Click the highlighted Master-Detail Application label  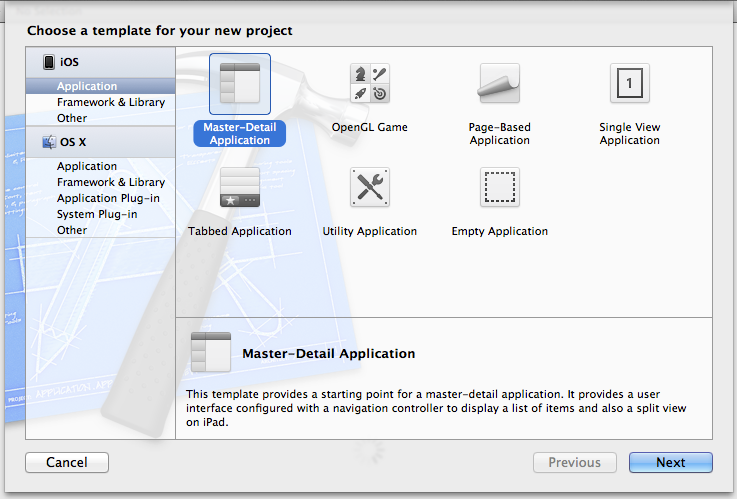coord(240,133)
